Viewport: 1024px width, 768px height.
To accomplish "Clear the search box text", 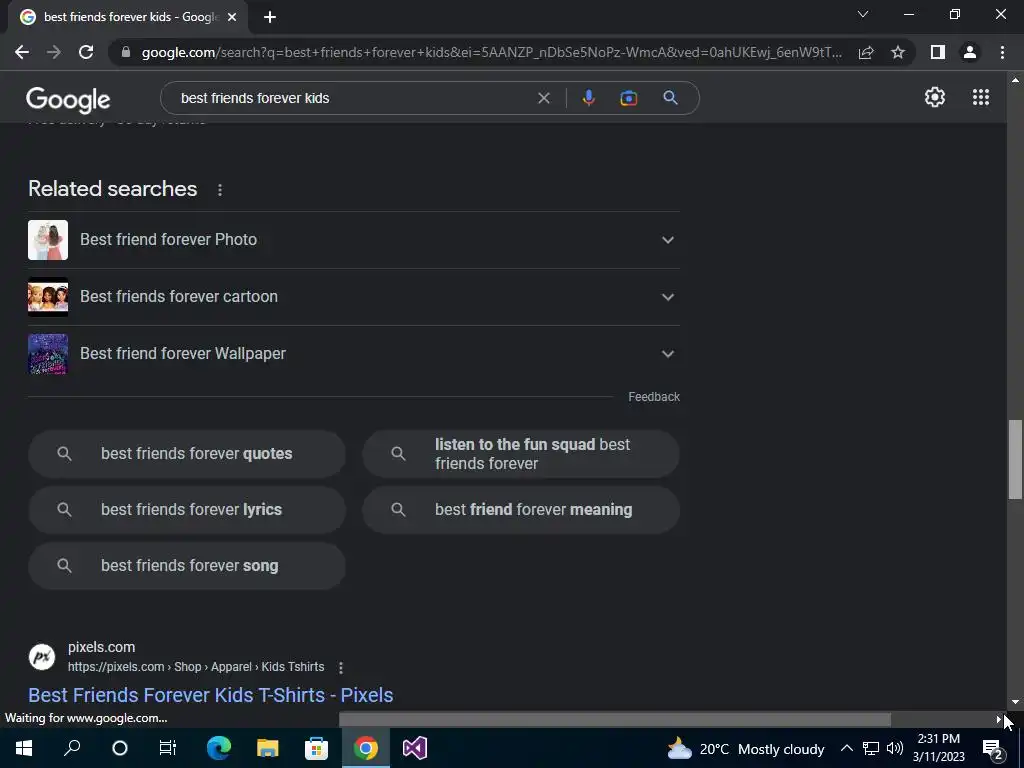I will pyautogui.click(x=543, y=98).
